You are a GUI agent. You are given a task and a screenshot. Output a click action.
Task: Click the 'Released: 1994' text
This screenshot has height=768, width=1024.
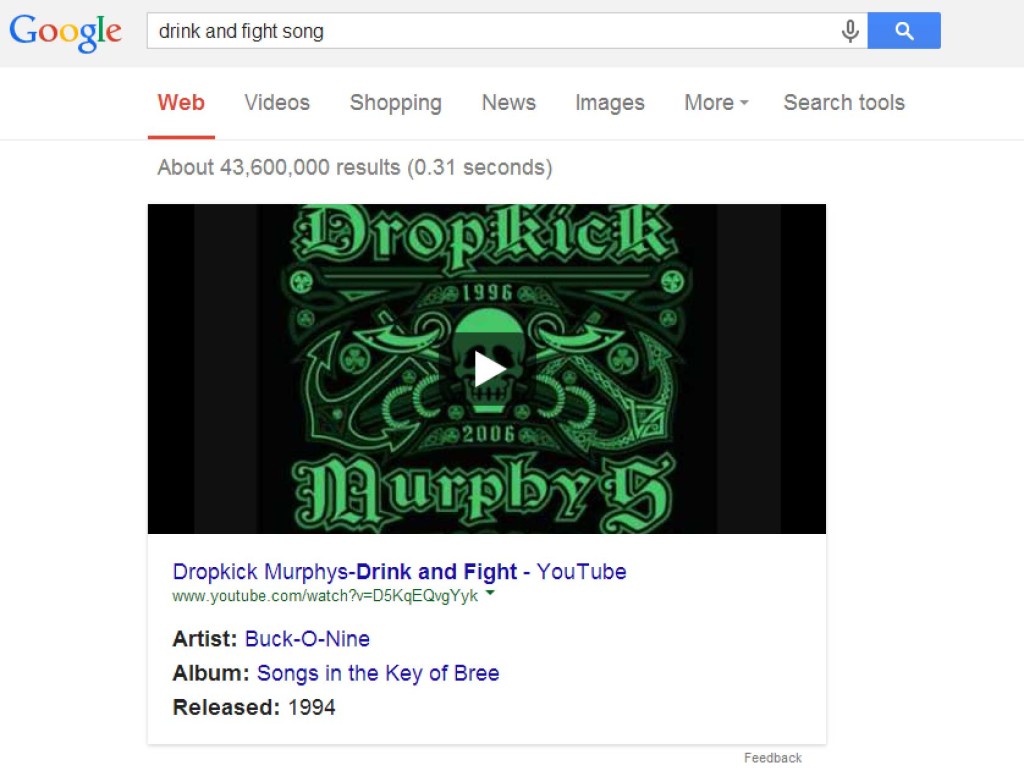(254, 707)
